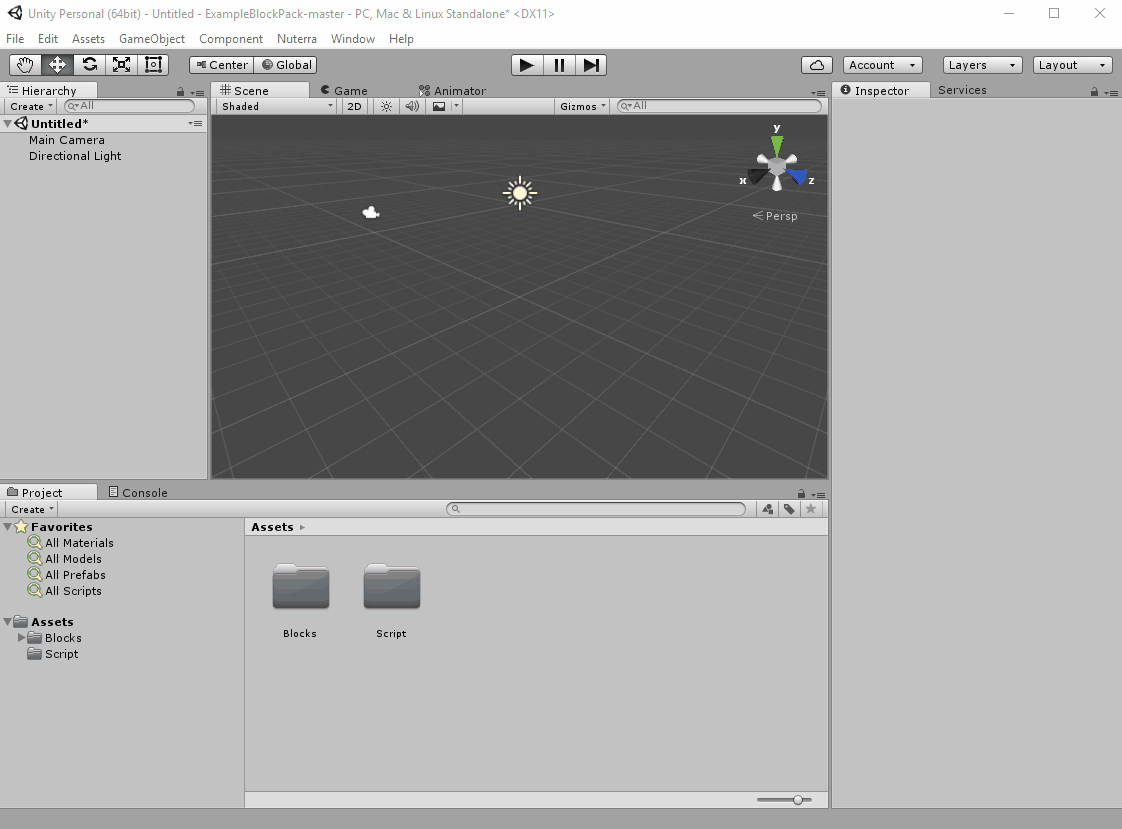Select All Materials favorite search
The image size is (1122, 829).
pyautogui.click(x=79, y=543)
